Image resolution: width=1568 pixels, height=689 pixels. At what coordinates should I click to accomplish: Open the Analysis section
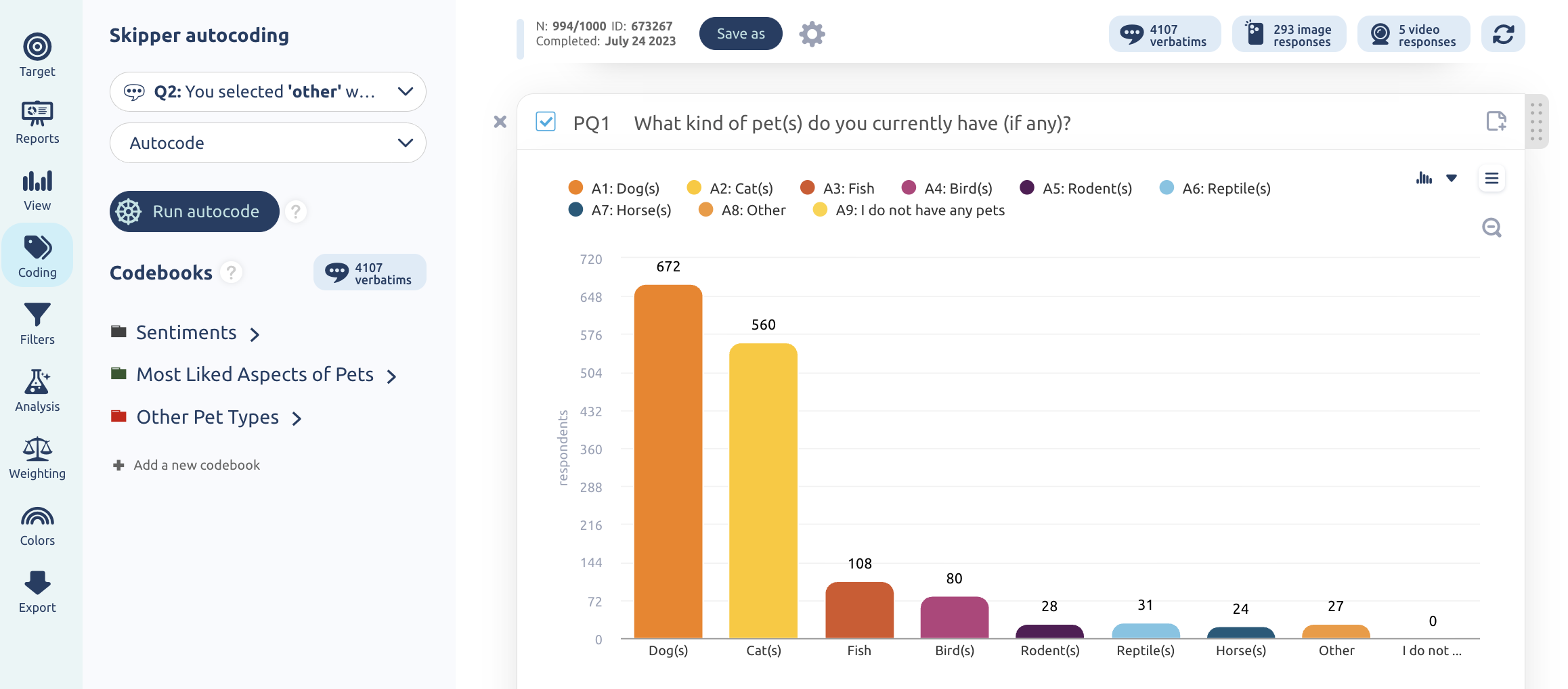pyautogui.click(x=37, y=391)
